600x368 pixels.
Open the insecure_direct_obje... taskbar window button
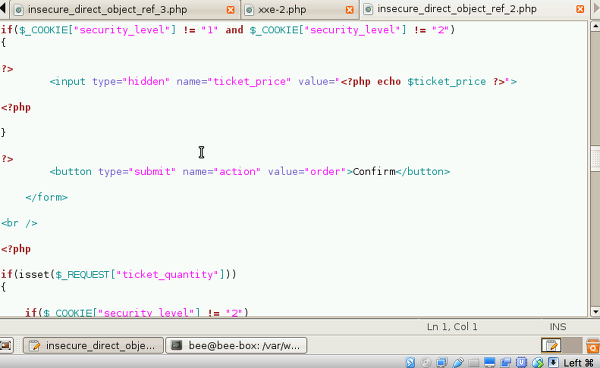93,345
